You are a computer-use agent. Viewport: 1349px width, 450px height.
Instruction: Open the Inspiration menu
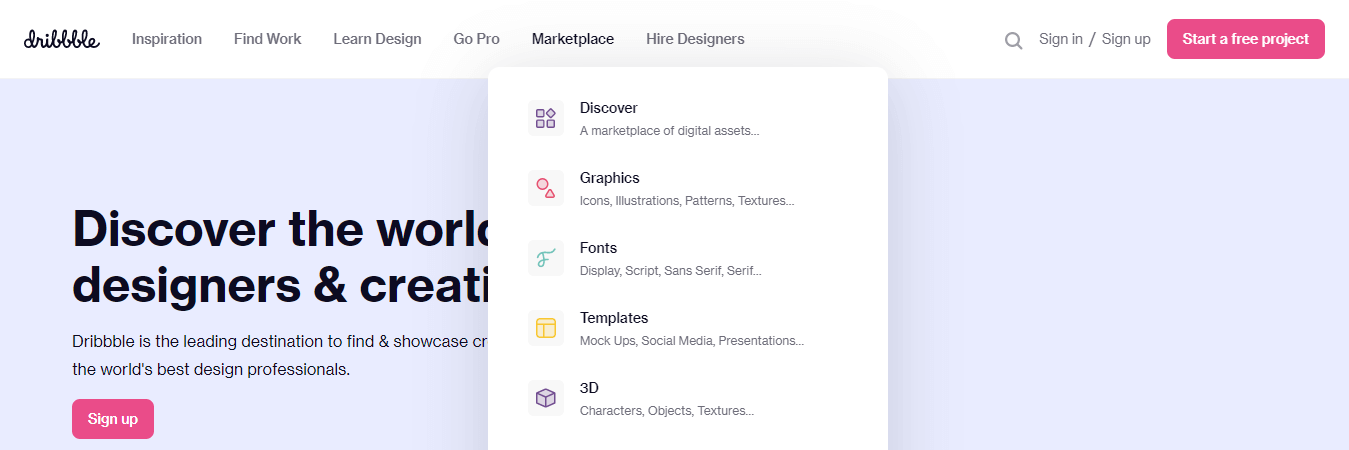pyautogui.click(x=167, y=39)
